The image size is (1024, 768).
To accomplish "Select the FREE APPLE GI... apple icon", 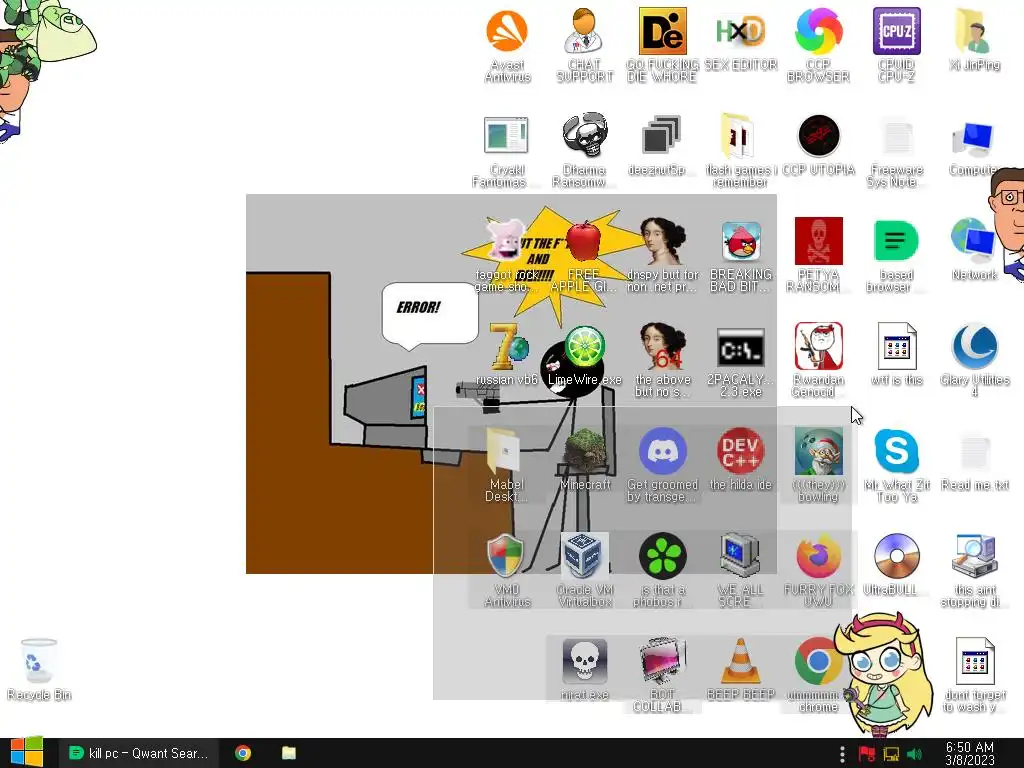I will point(584,256).
